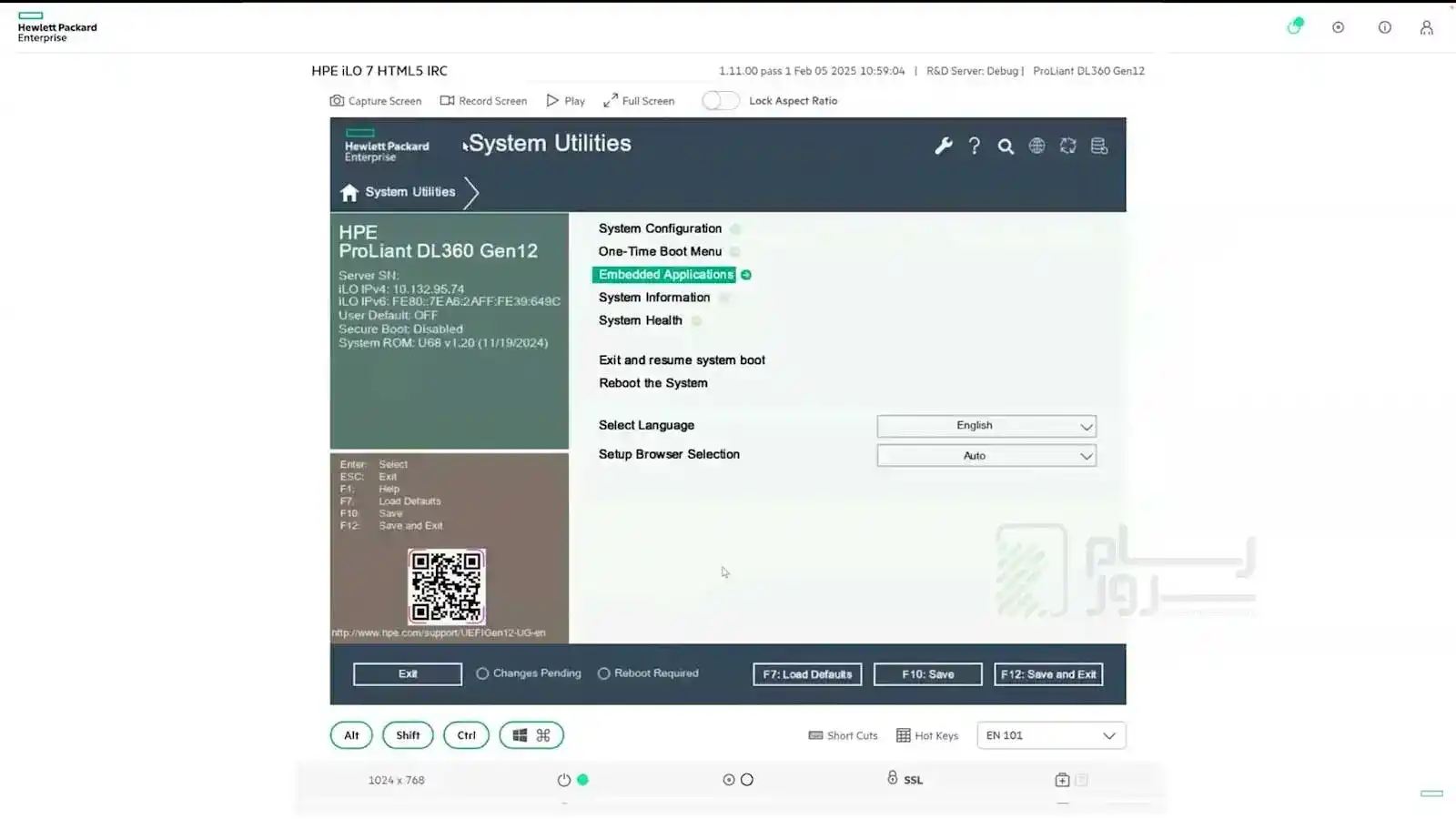This screenshot has width=1456, height=819.
Task: Click F7: Load Defaults button
Action: 807,674
